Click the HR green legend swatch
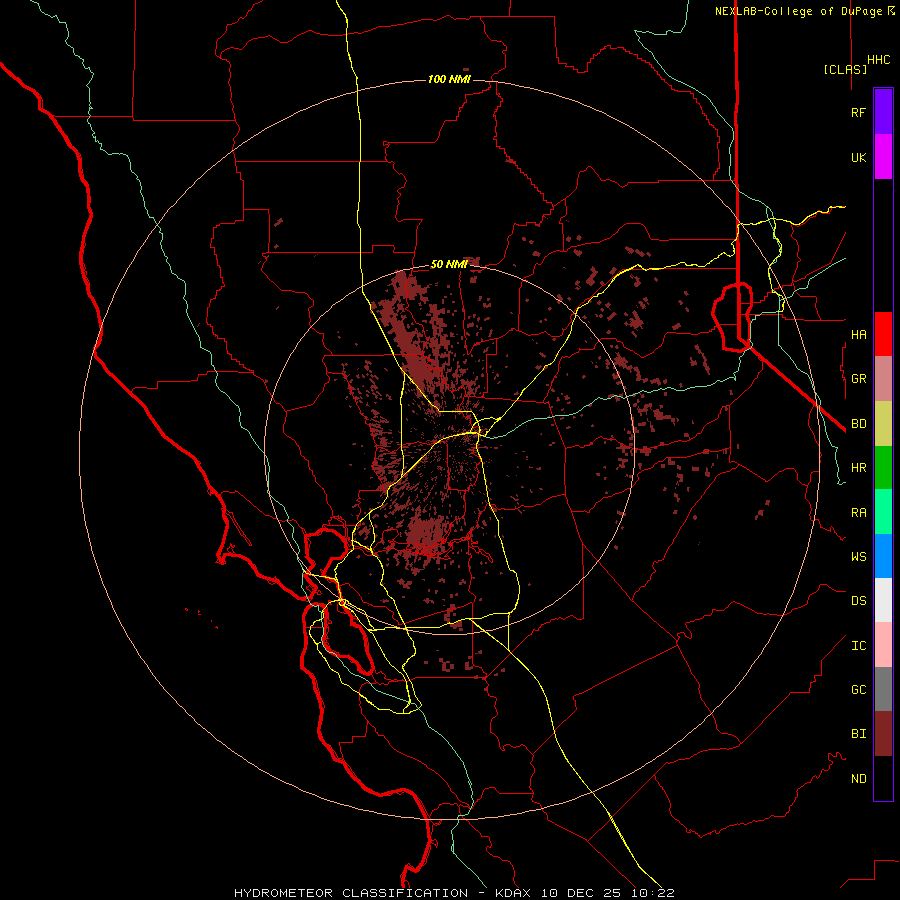This screenshot has width=900, height=900. point(883,468)
